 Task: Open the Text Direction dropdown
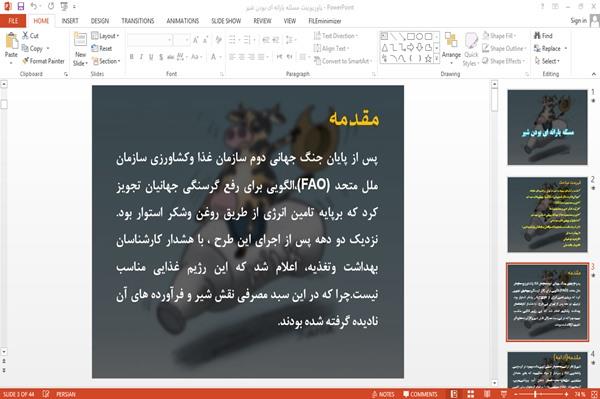coord(336,36)
